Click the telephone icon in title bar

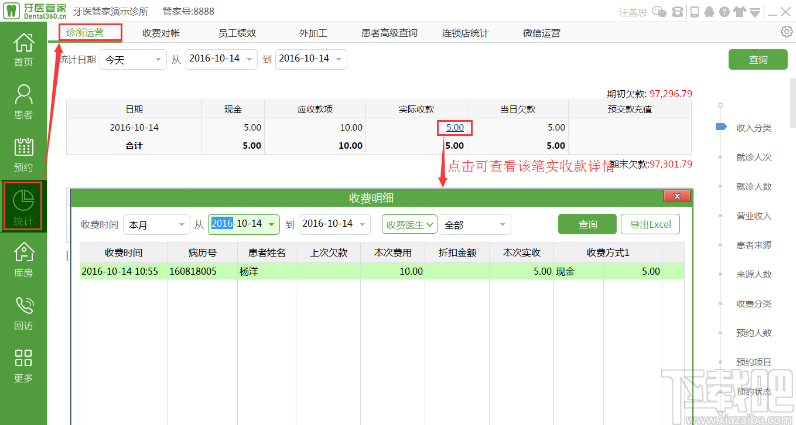coord(677,11)
